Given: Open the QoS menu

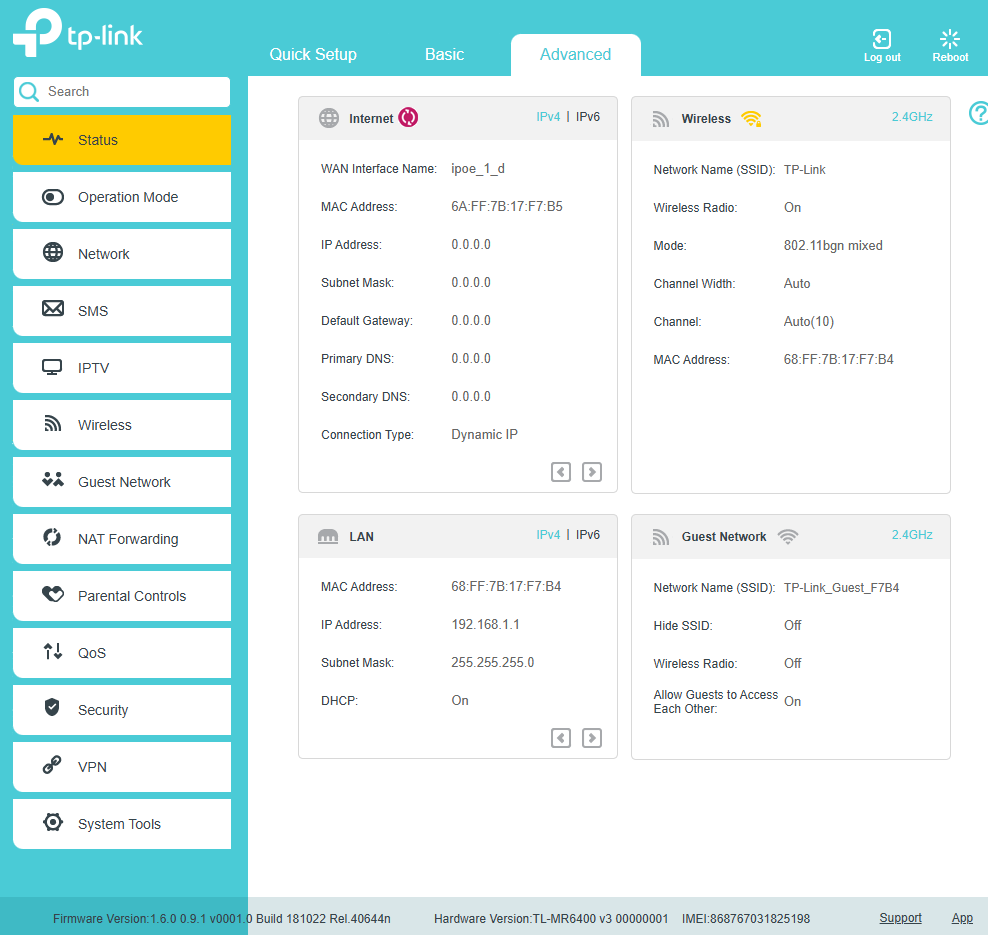Looking at the screenshot, I should [x=122, y=653].
